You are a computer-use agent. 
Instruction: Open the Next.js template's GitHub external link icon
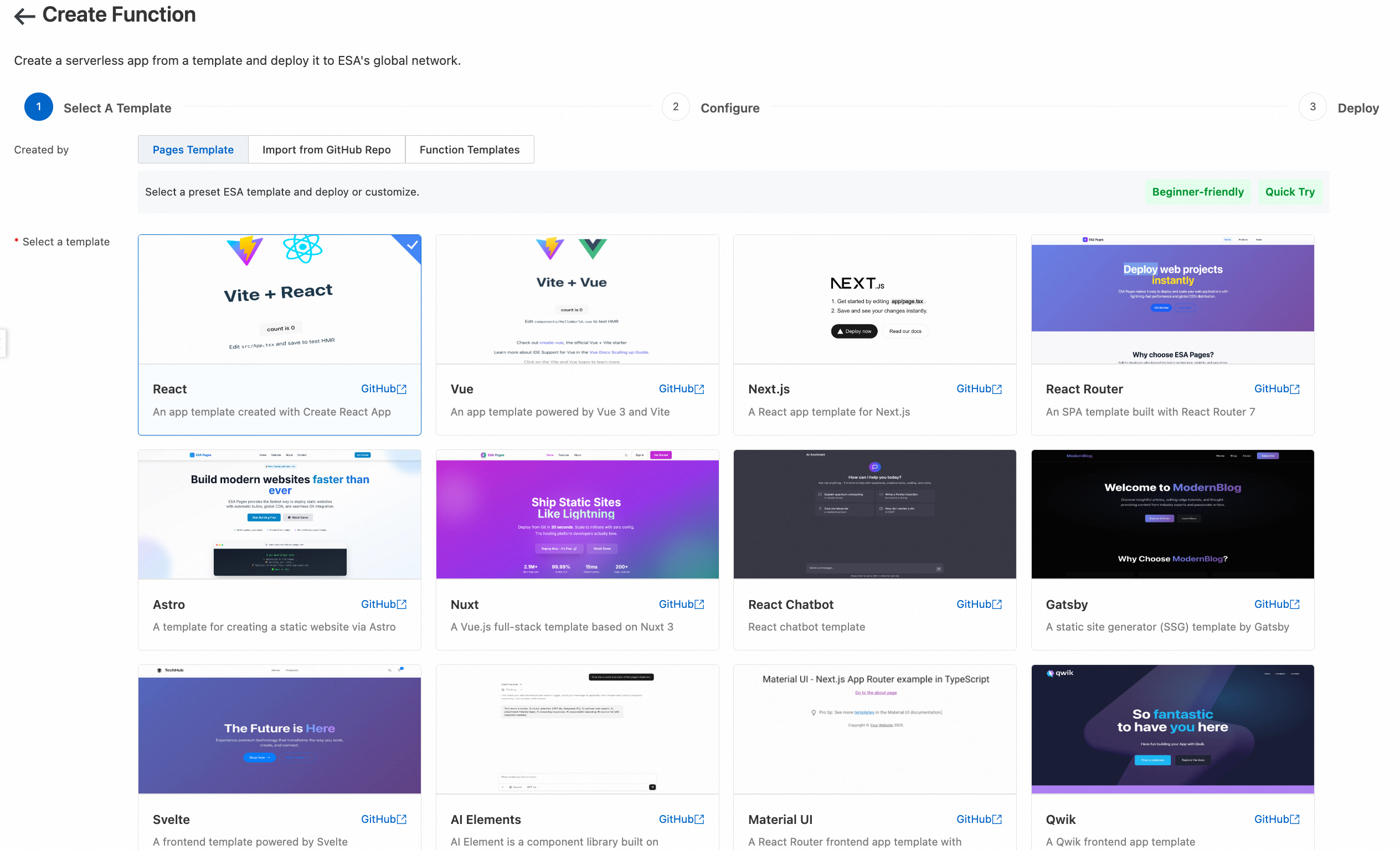[x=997, y=389]
